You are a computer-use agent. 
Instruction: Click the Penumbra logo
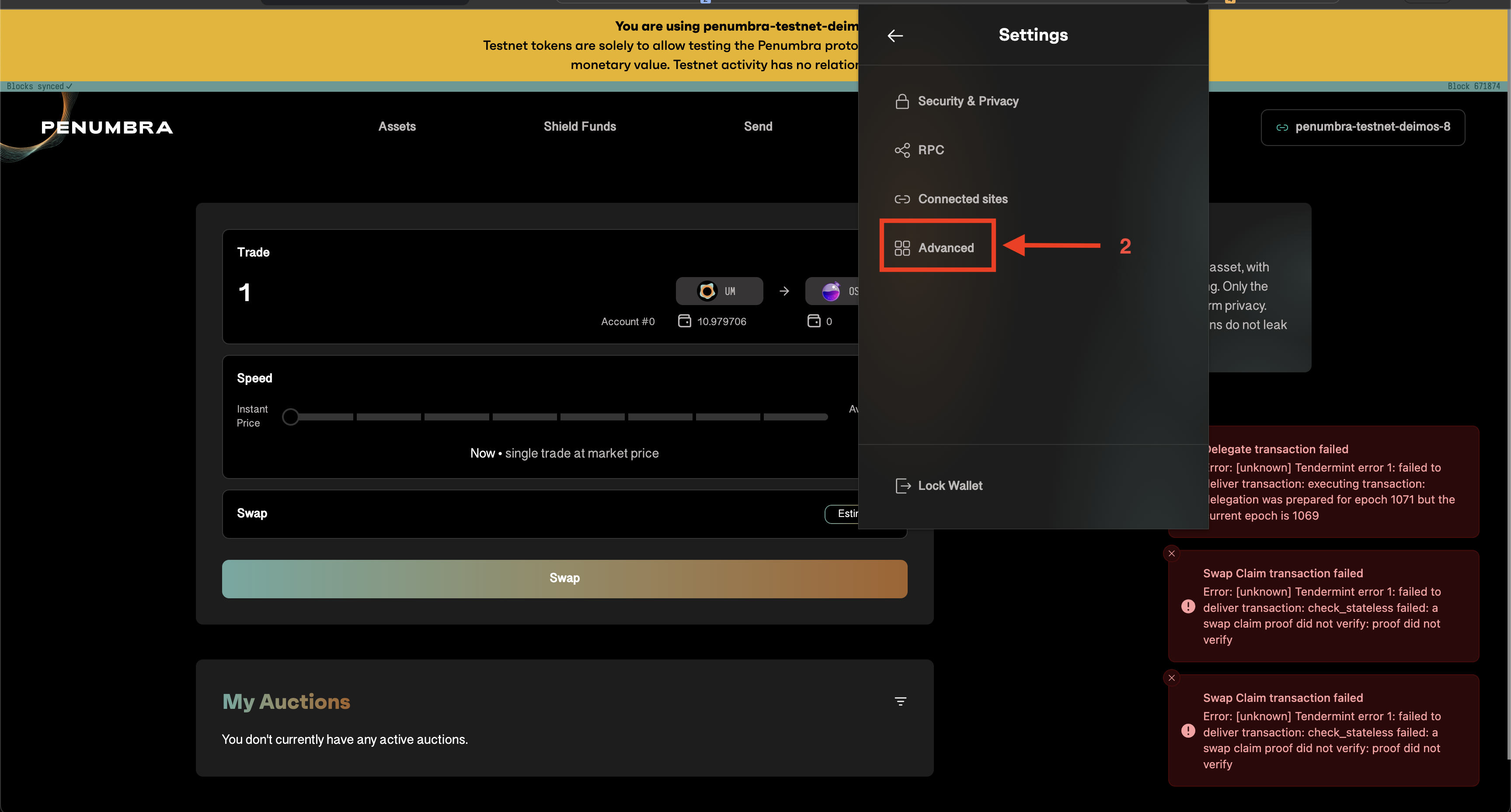pos(107,127)
